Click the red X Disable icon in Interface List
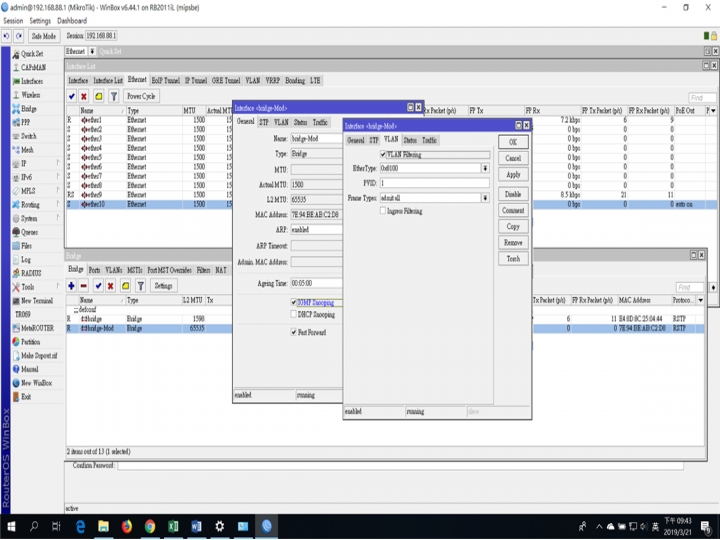 click(84, 96)
